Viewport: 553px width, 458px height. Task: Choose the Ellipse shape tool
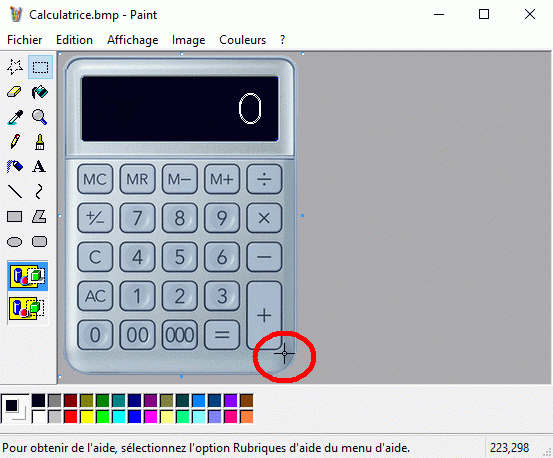click(x=15, y=242)
